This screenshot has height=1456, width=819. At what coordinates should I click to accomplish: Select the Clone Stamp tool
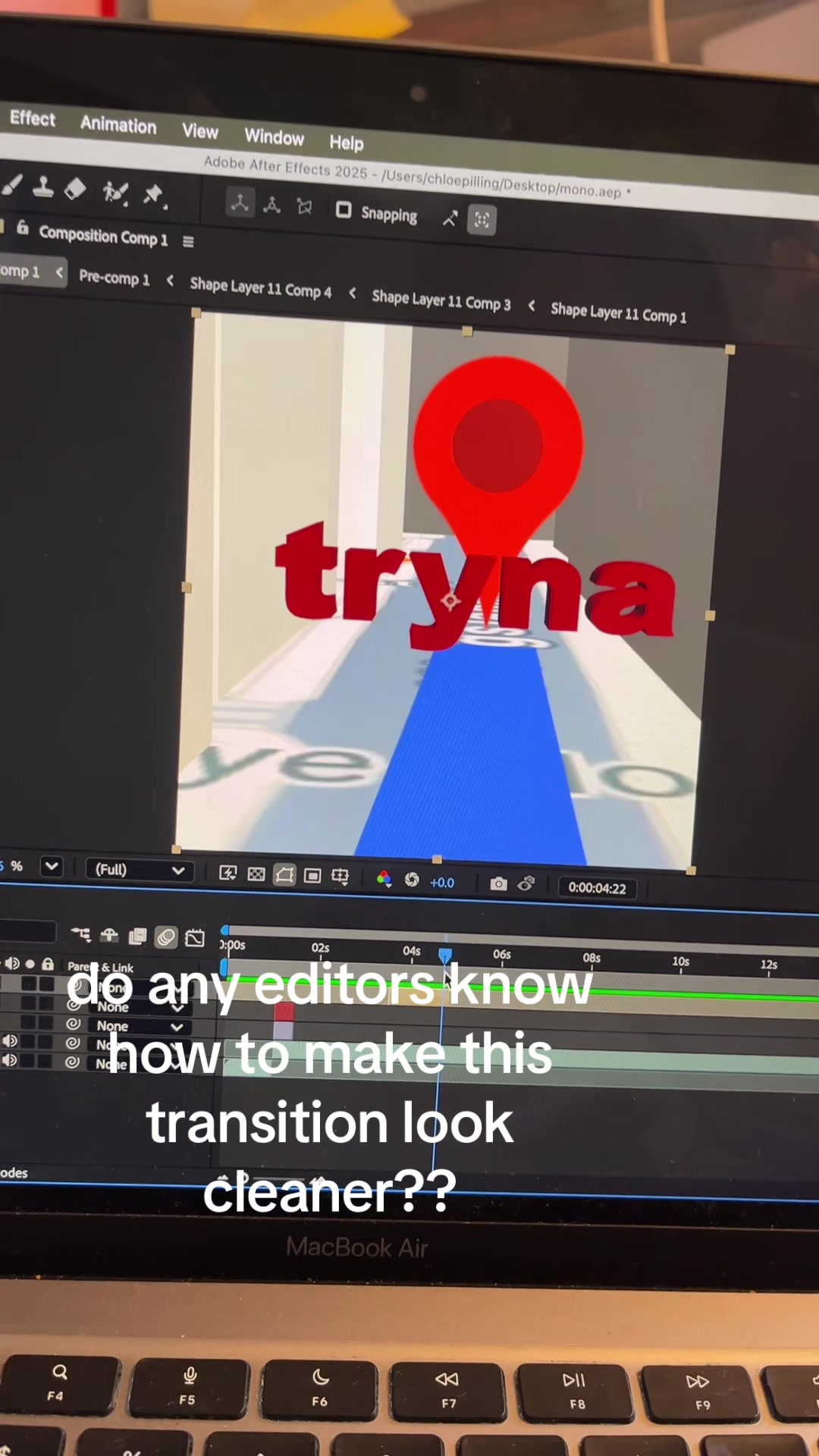[42, 187]
